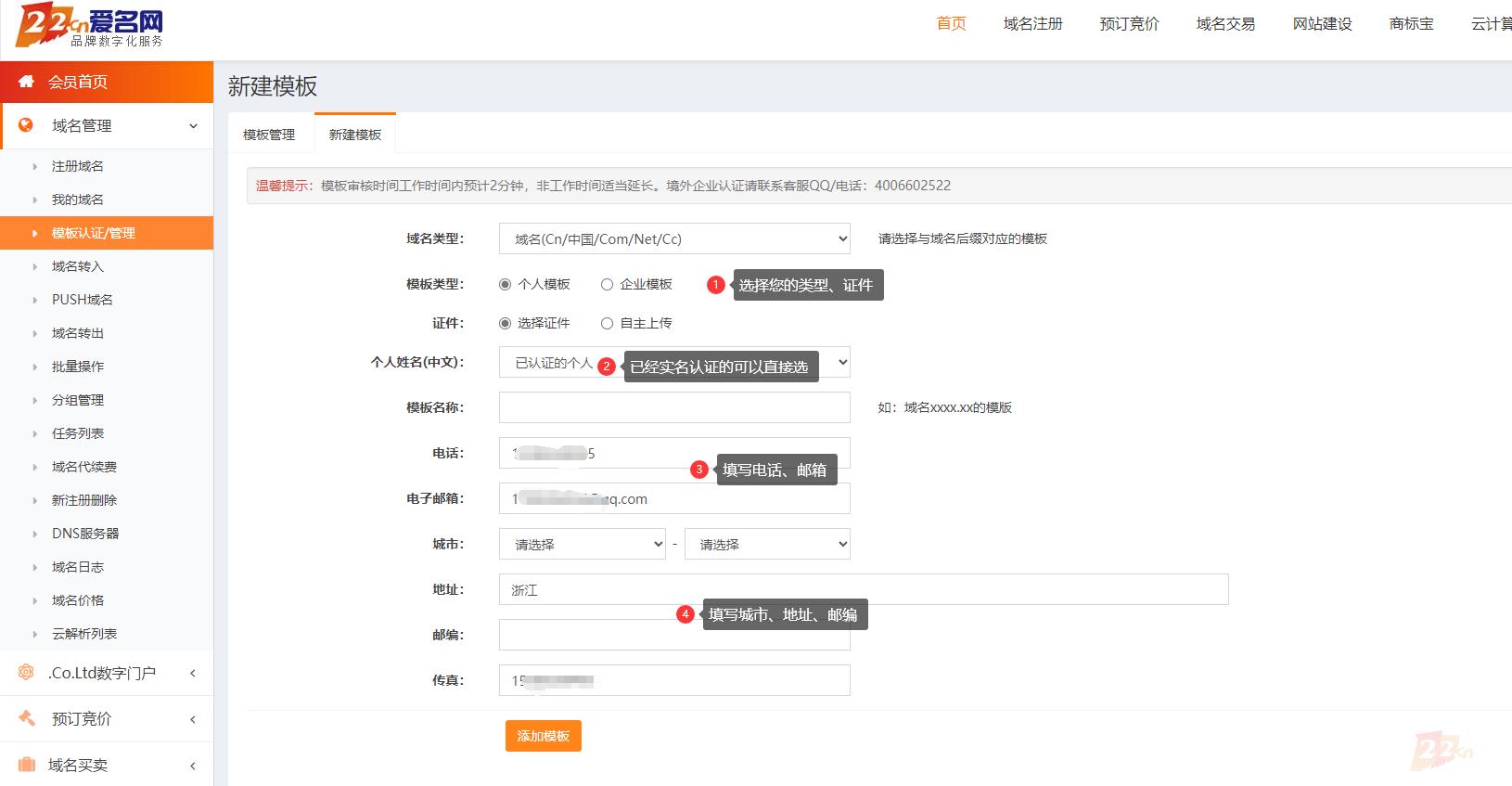Click the home icon beside 会员首页

point(26,82)
